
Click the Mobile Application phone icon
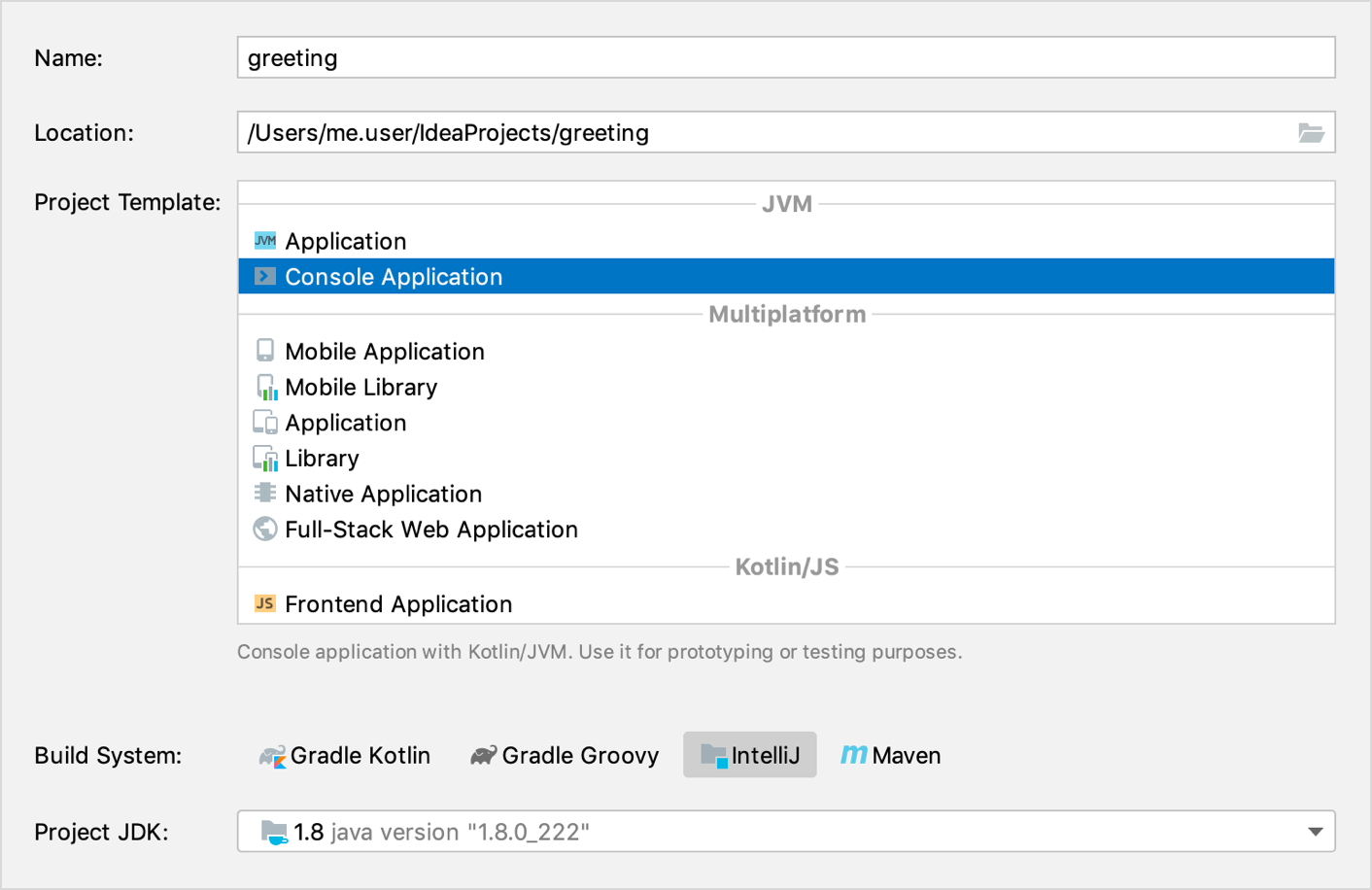tap(264, 351)
